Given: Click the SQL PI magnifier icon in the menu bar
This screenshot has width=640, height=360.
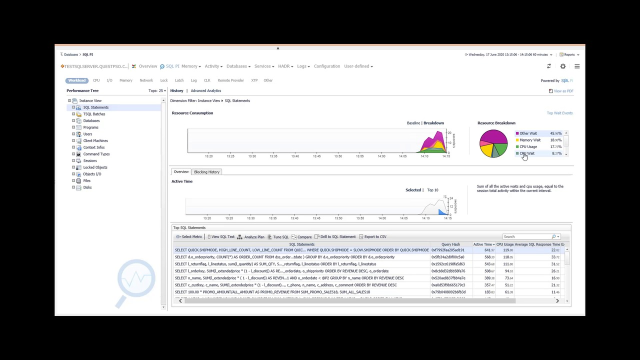Looking at the screenshot, I should 162,66.
